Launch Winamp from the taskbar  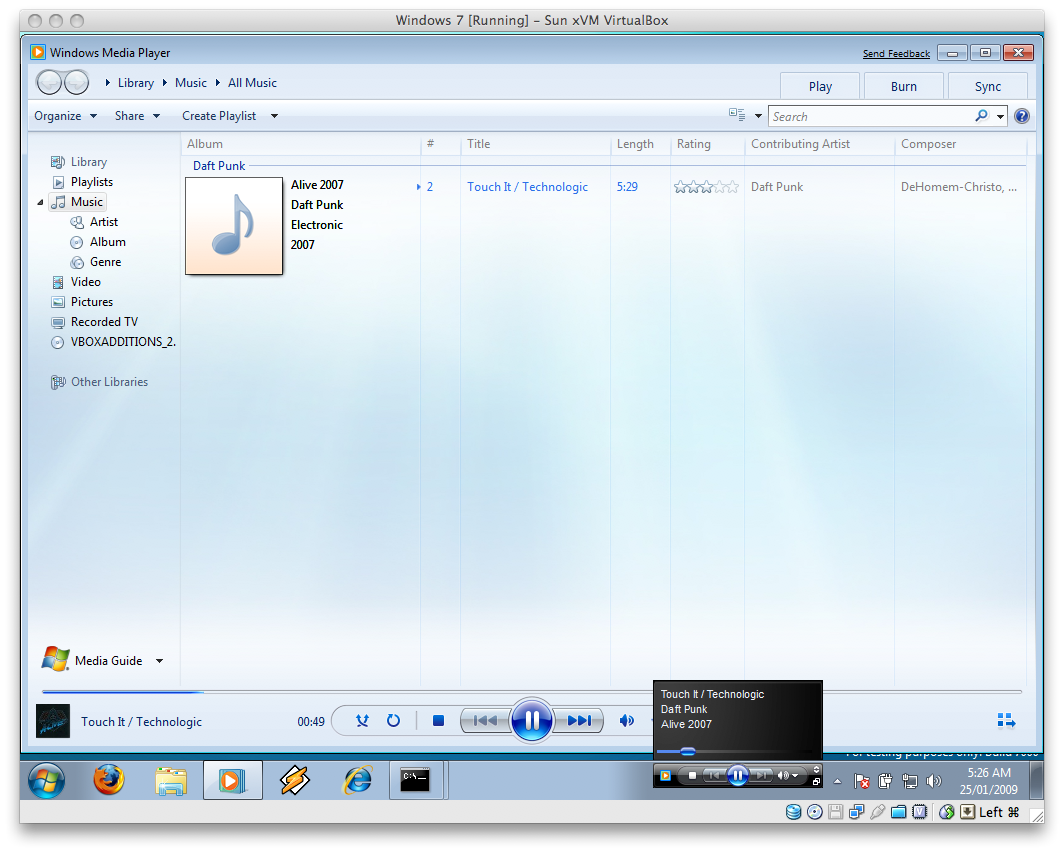[295, 779]
